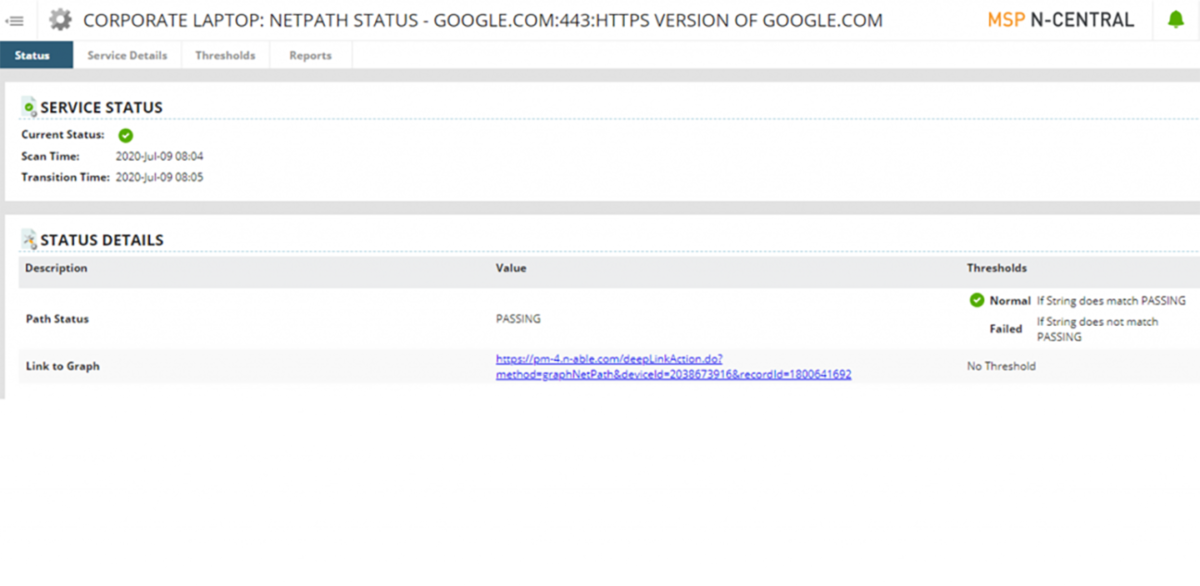
Task: Click the PASSING value text
Action: click(518, 319)
